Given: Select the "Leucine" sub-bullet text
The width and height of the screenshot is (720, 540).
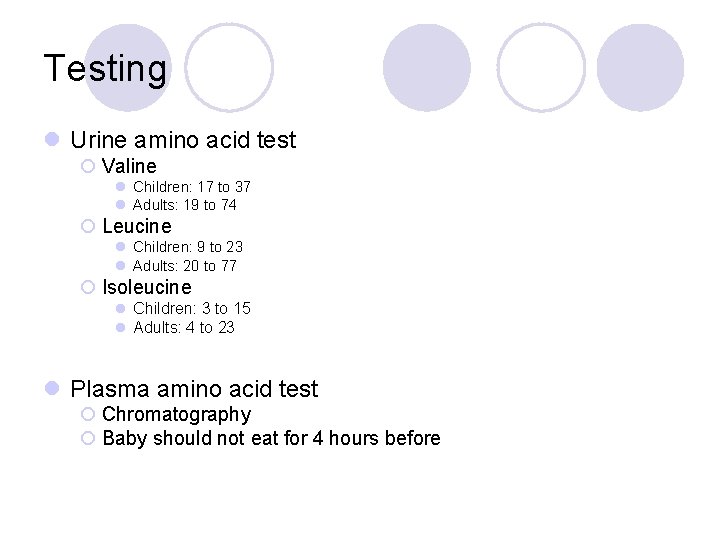Looking at the screenshot, I should 137,226.
